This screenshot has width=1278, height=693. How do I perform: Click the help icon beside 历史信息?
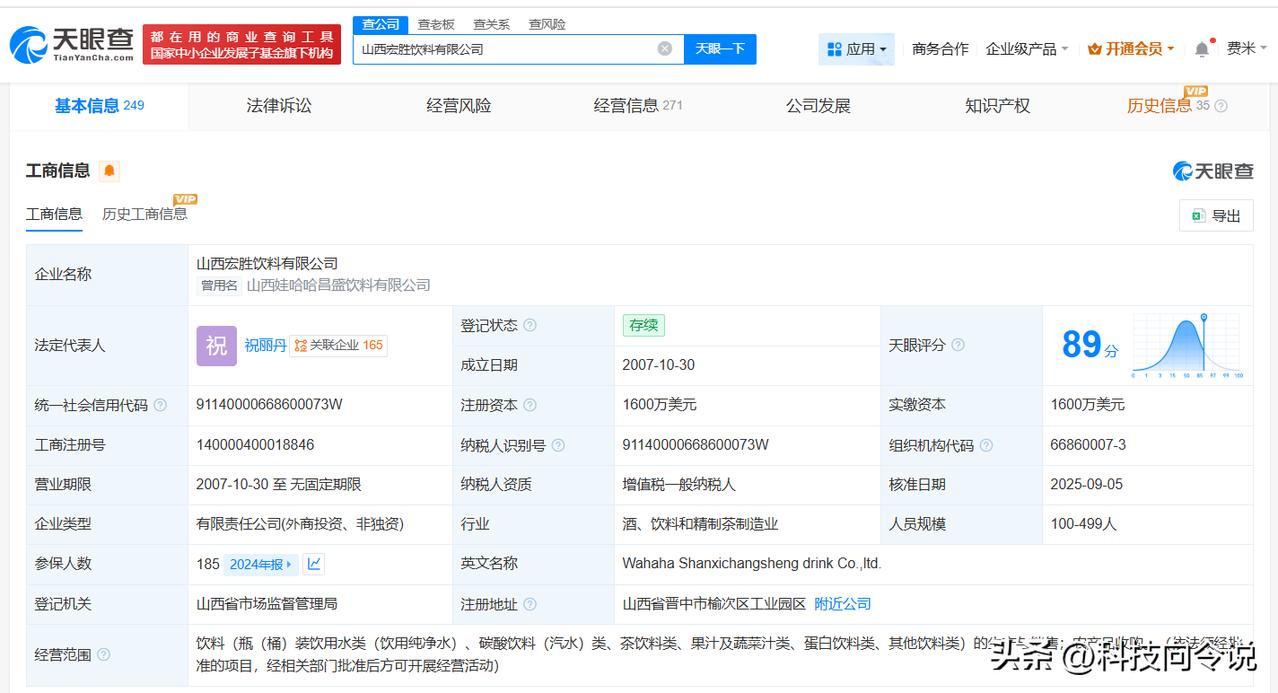[x=1221, y=106]
